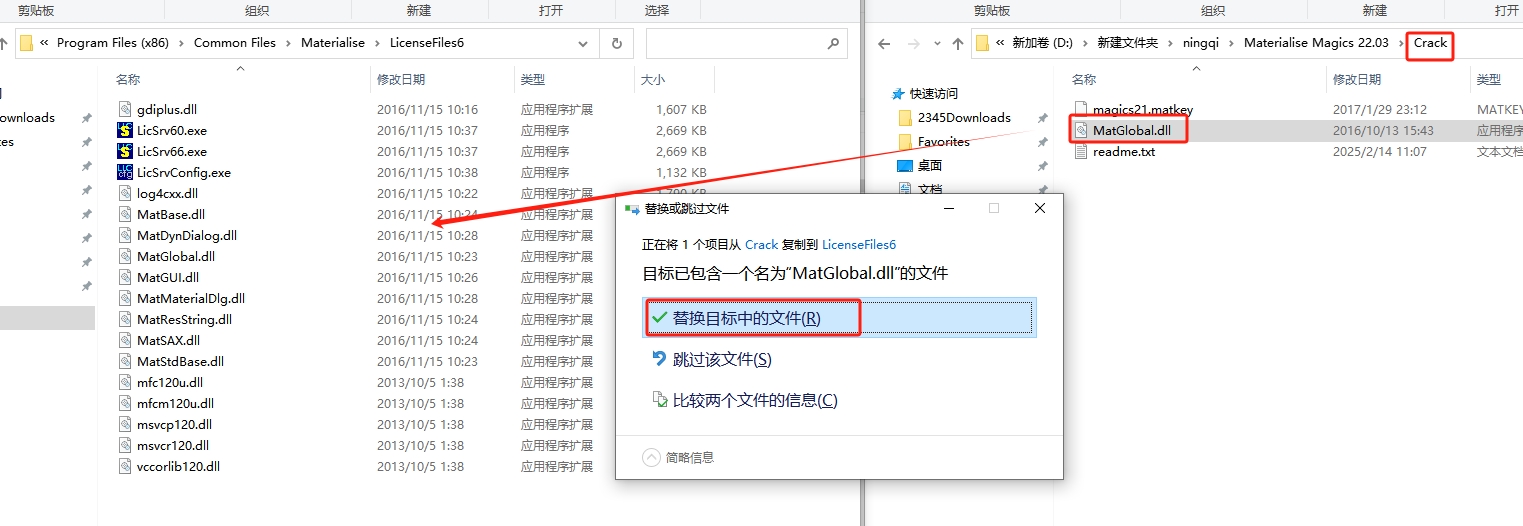Click the LicSrvConfig.exe application icon
1523x526 pixels.
125,172
